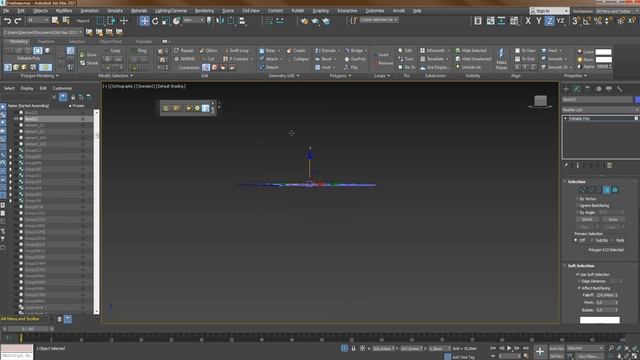
Task: Open the reference coordinate system dropdown
Action: click(x=193, y=20)
